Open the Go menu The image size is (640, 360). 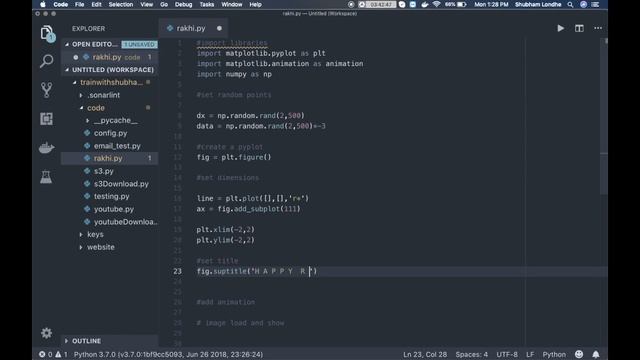point(164,4)
